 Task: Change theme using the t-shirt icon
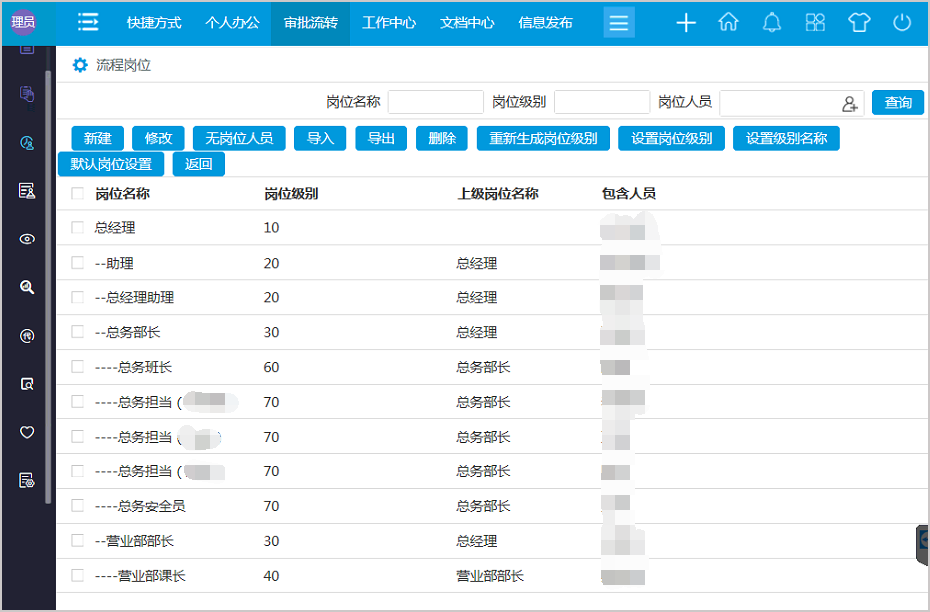[858, 21]
